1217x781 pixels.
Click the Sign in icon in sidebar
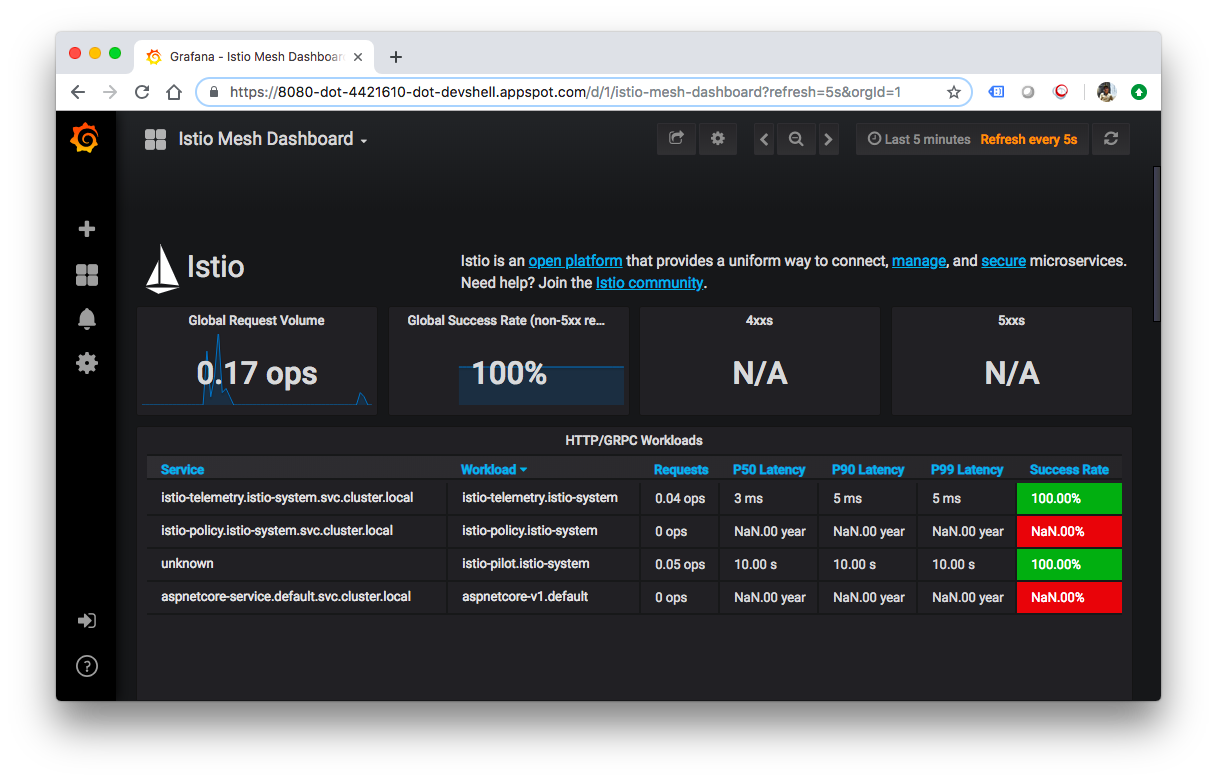[87, 621]
